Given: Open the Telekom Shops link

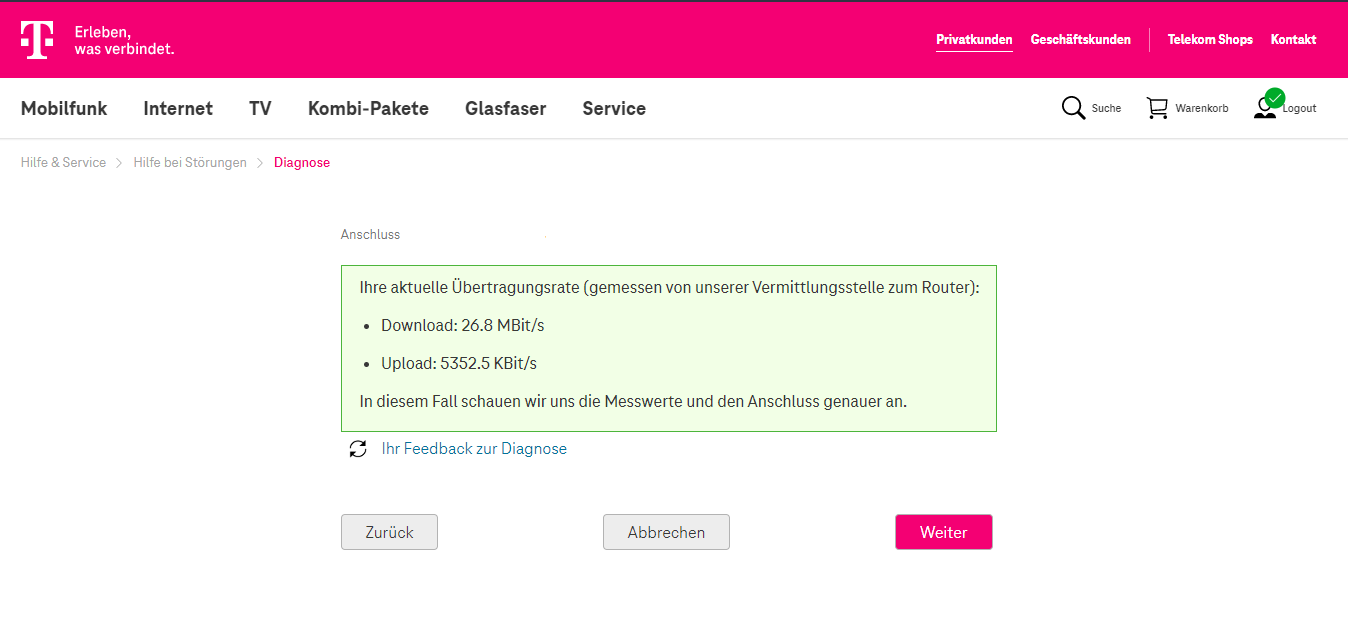Looking at the screenshot, I should (1210, 40).
